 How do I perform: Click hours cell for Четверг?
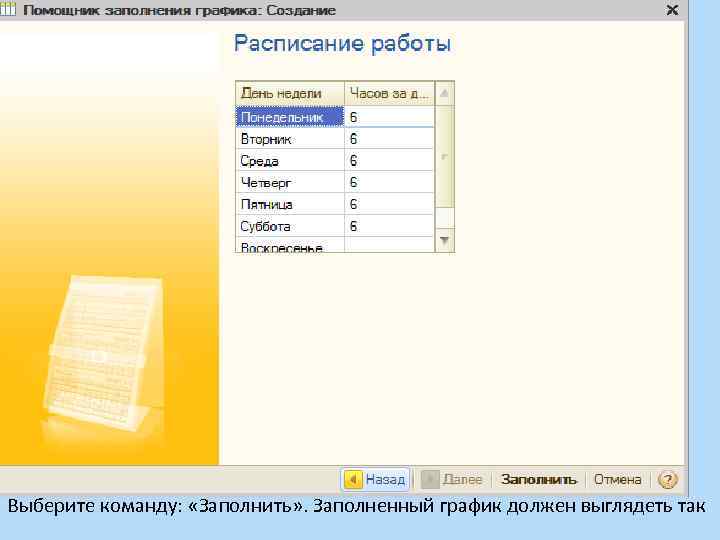coord(389,182)
